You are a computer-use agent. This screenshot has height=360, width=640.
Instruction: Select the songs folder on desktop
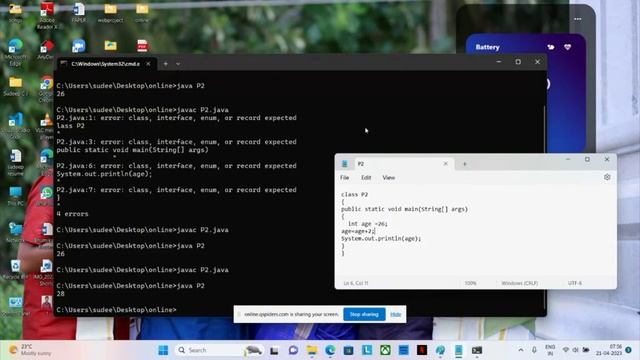tap(16, 12)
